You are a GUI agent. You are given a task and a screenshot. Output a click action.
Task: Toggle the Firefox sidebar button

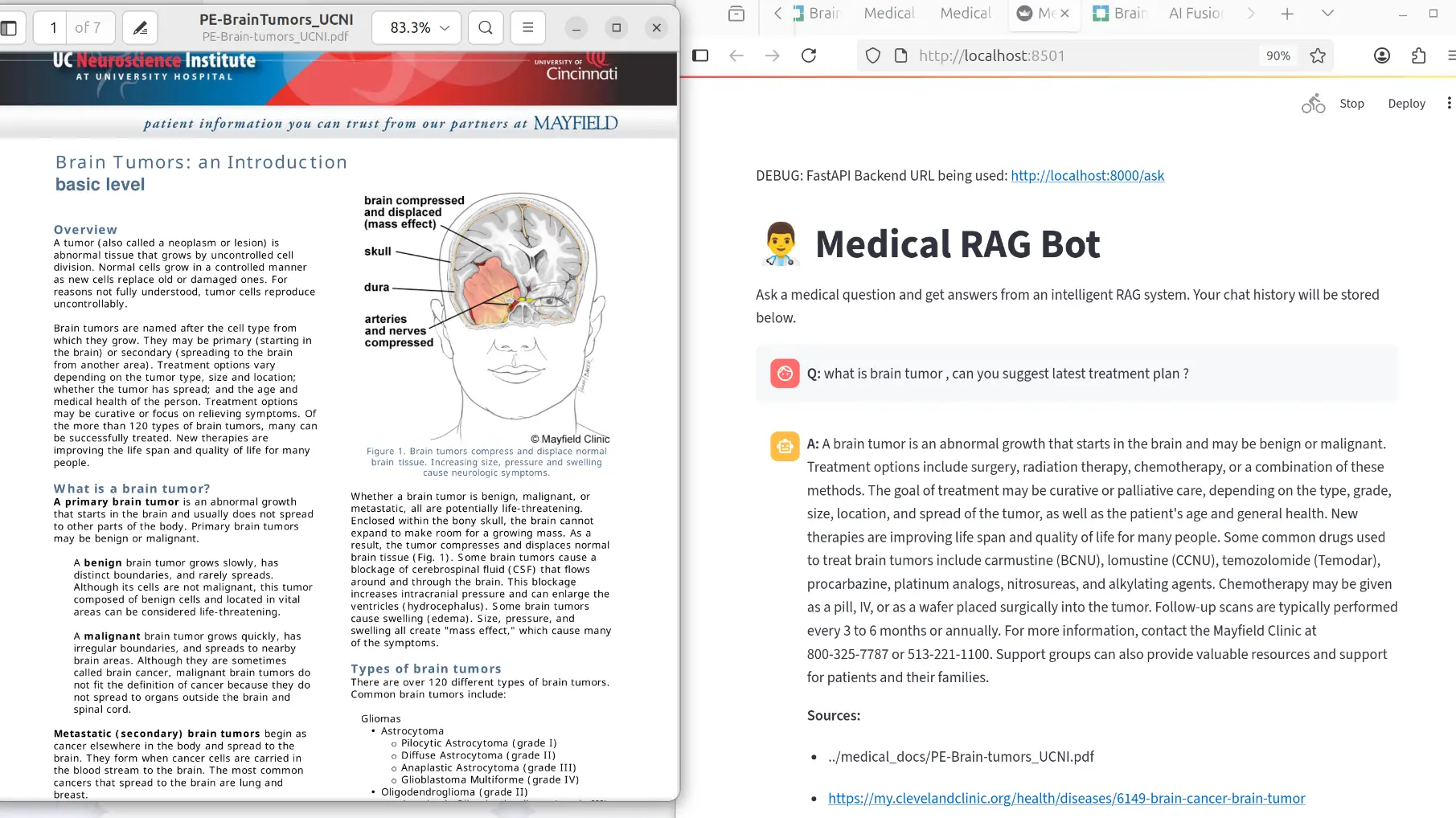coord(700,55)
